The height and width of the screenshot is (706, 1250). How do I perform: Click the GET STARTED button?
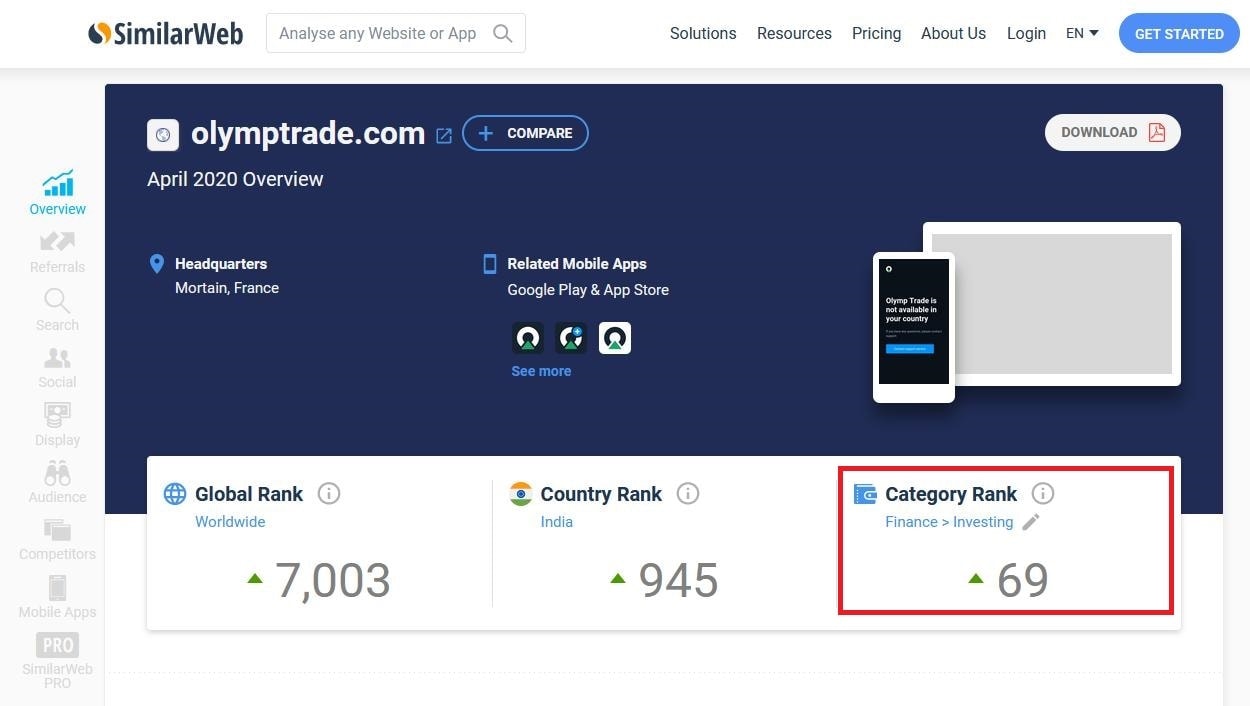1179,33
